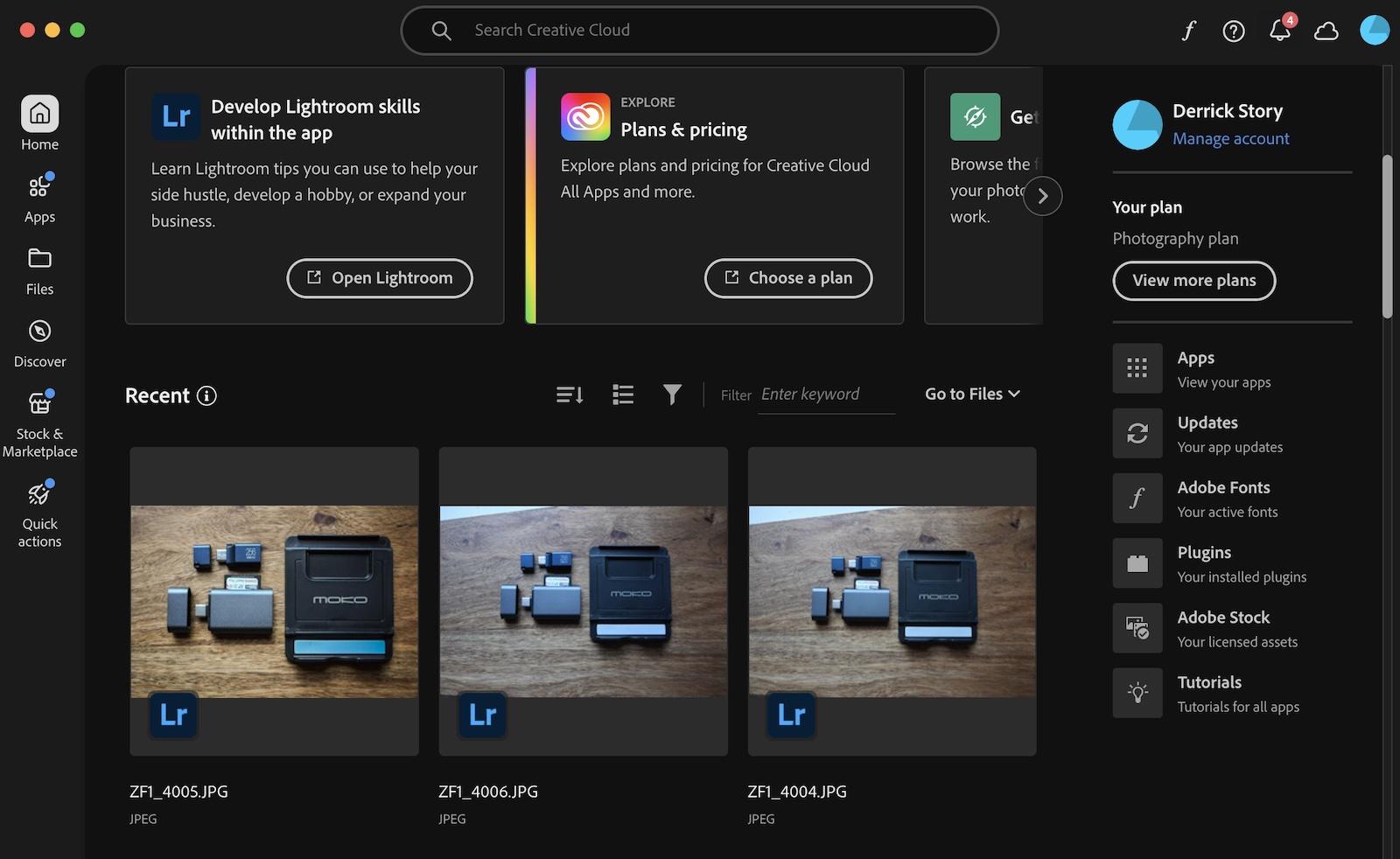Screen dimensions: 1400x859
Task: Click the Adobe Stock panel icon
Action: (1137, 628)
